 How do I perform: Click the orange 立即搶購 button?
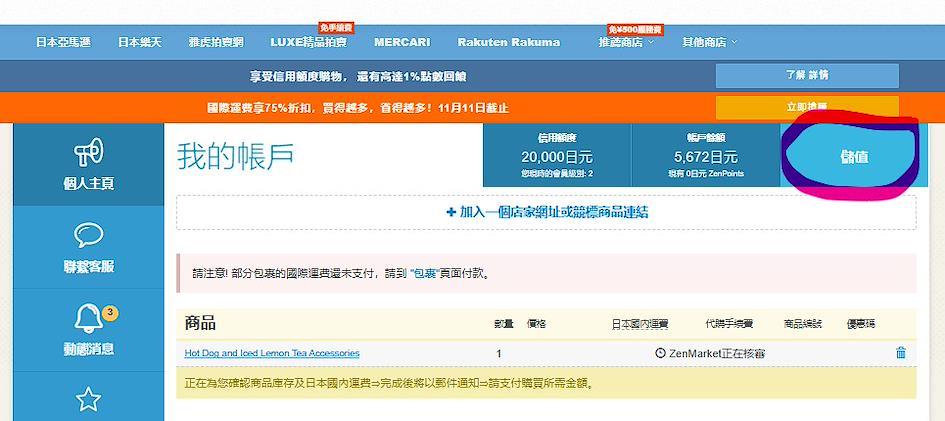click(x=807, y=107)
